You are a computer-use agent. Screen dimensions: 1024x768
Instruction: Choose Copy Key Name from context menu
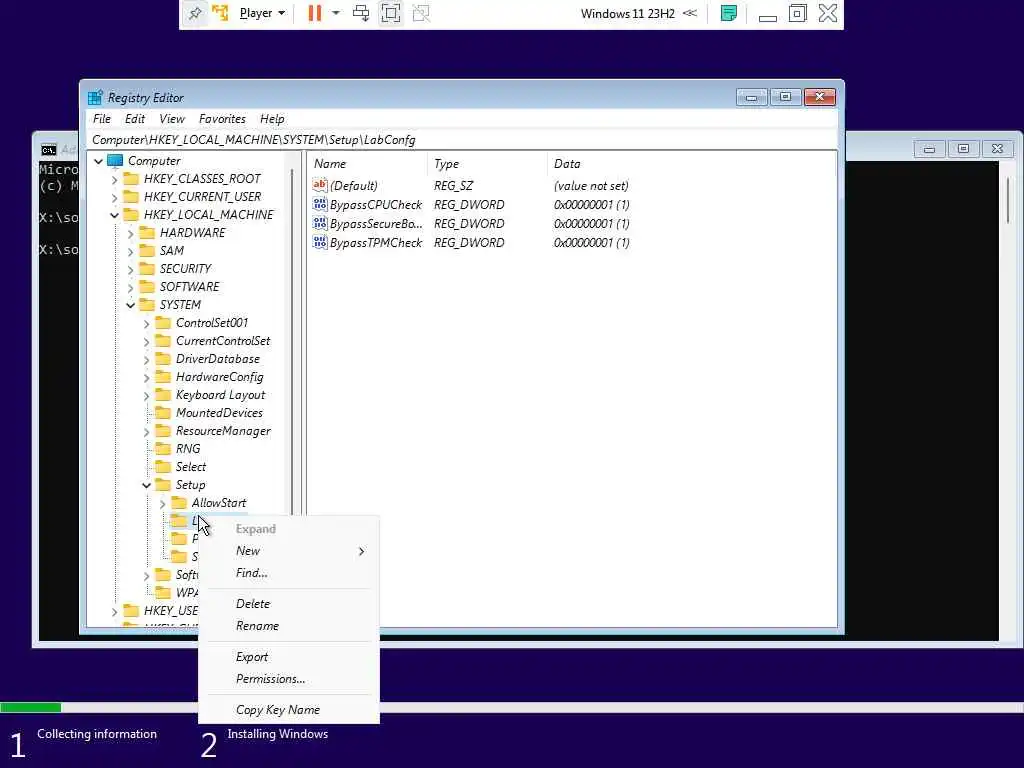(x=289, y=710)
